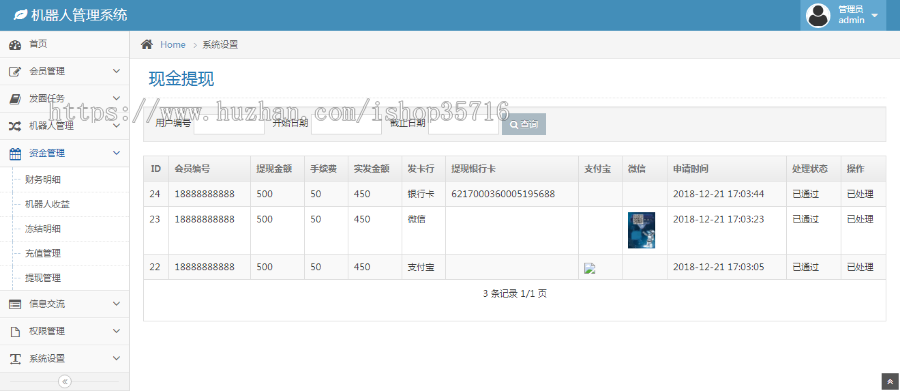
Task: Expand the 信息交流 menu chevron
Action: point(116,304)
